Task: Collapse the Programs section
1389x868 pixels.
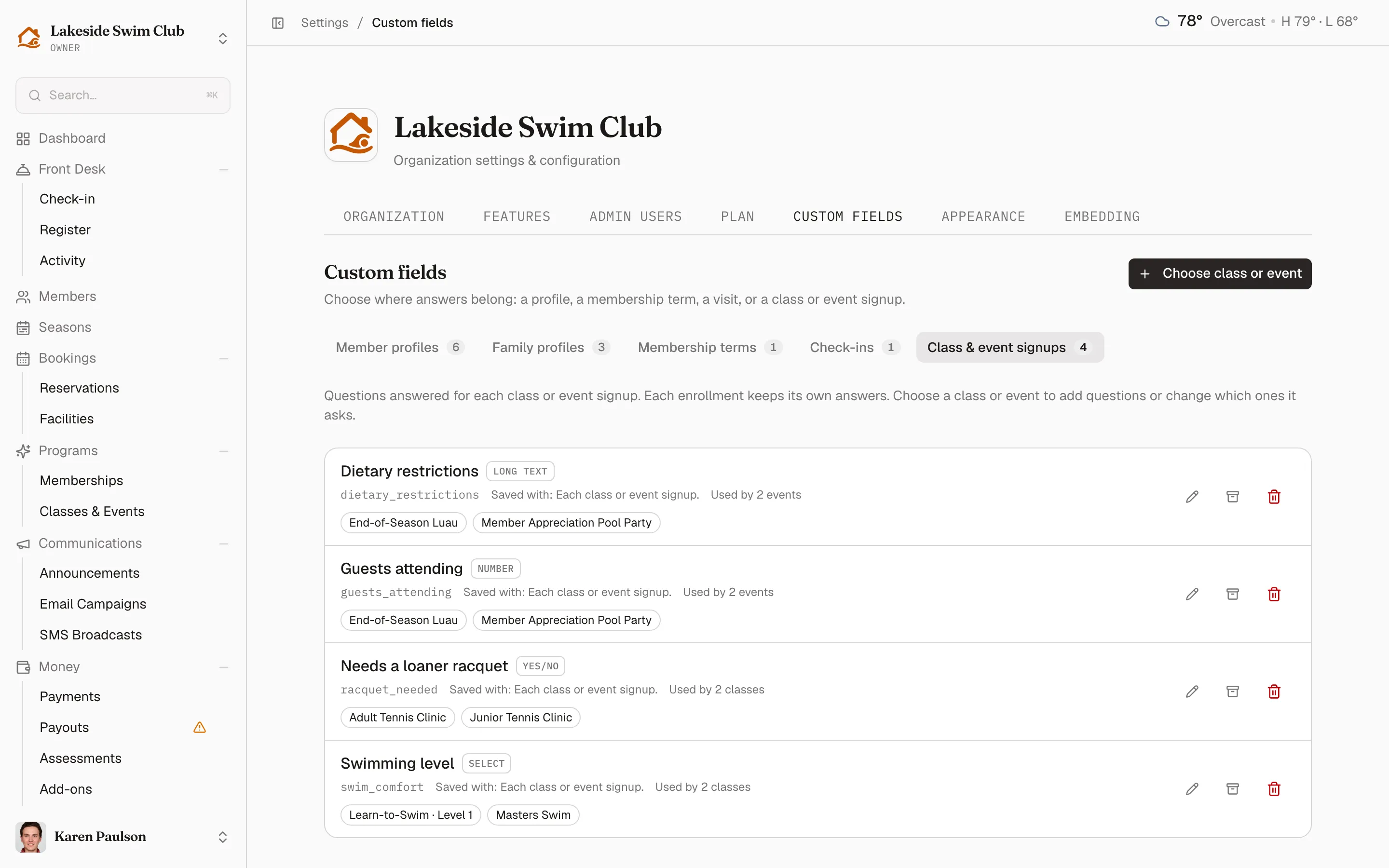Action: pyautogui.click(x=224, y=451)
